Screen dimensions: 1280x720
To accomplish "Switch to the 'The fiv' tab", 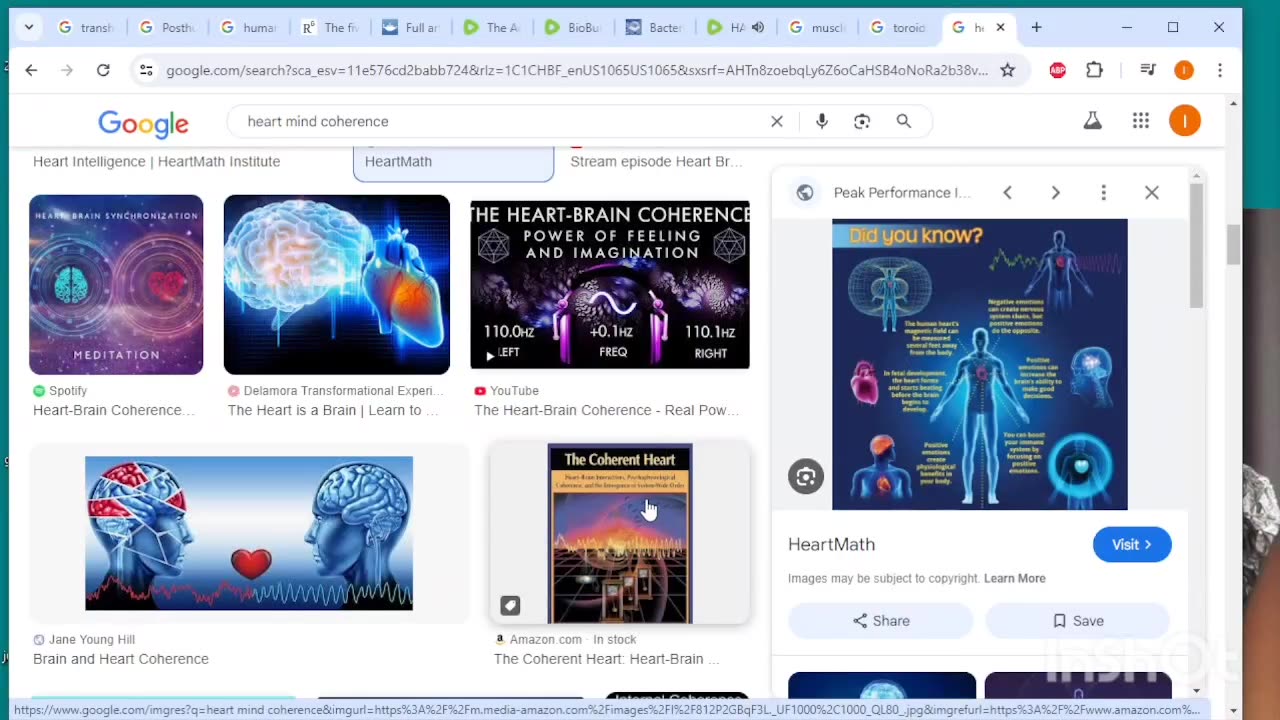I will click(332, 28).
